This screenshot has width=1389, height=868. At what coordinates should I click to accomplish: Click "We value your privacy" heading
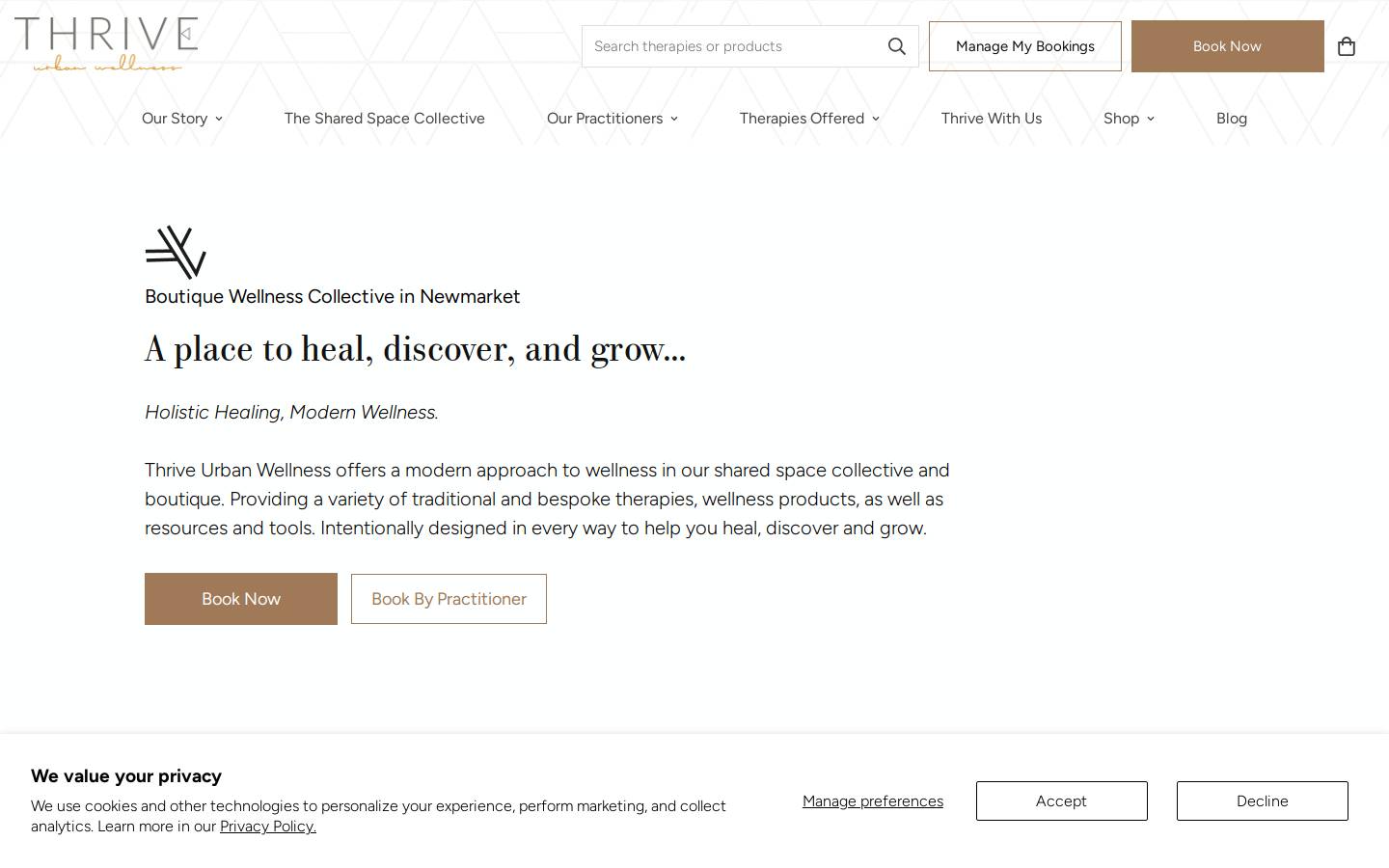tap(126, 776)
